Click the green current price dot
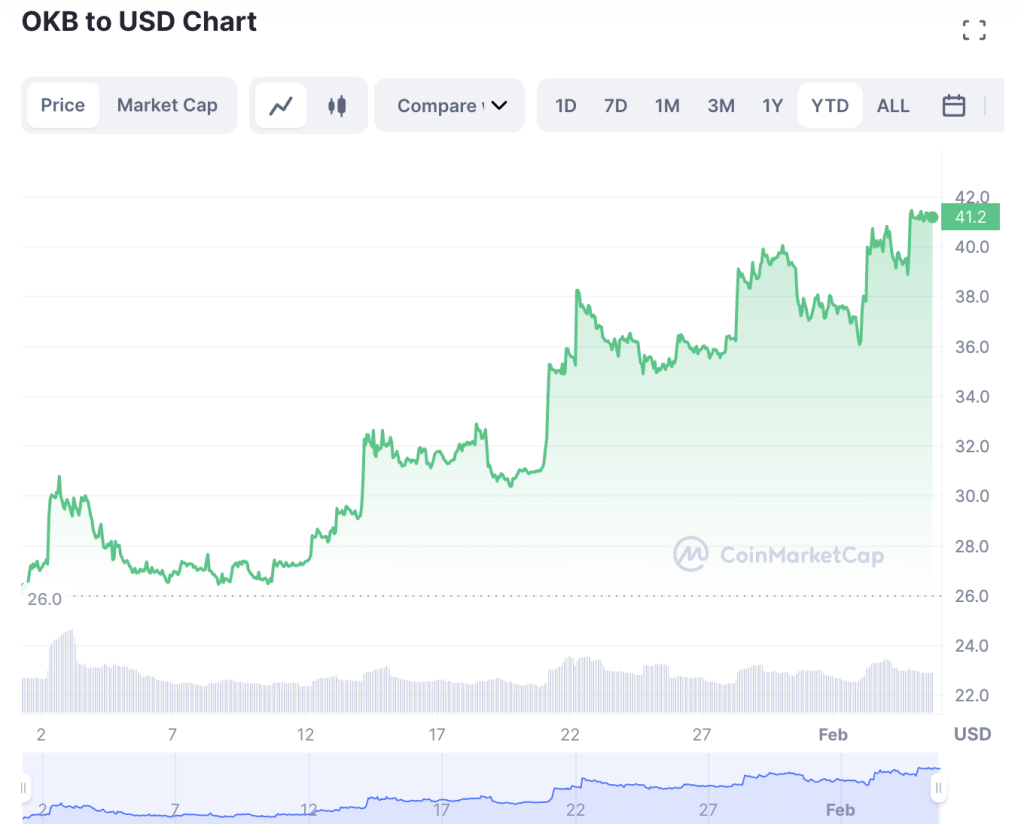The image size is (1024, 824). point(932,217)
